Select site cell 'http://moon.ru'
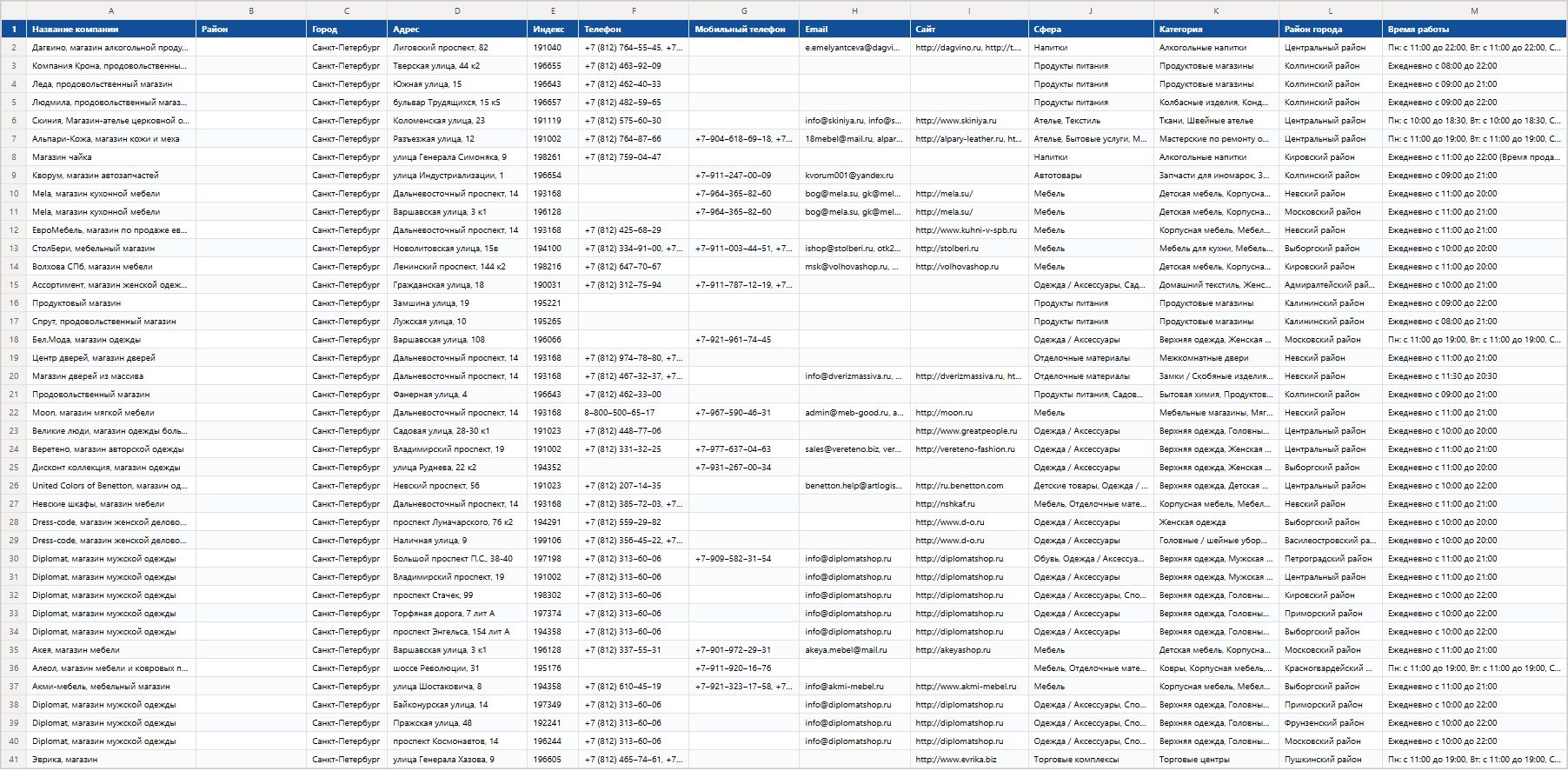1568x784 pixels. click(969, 413)
